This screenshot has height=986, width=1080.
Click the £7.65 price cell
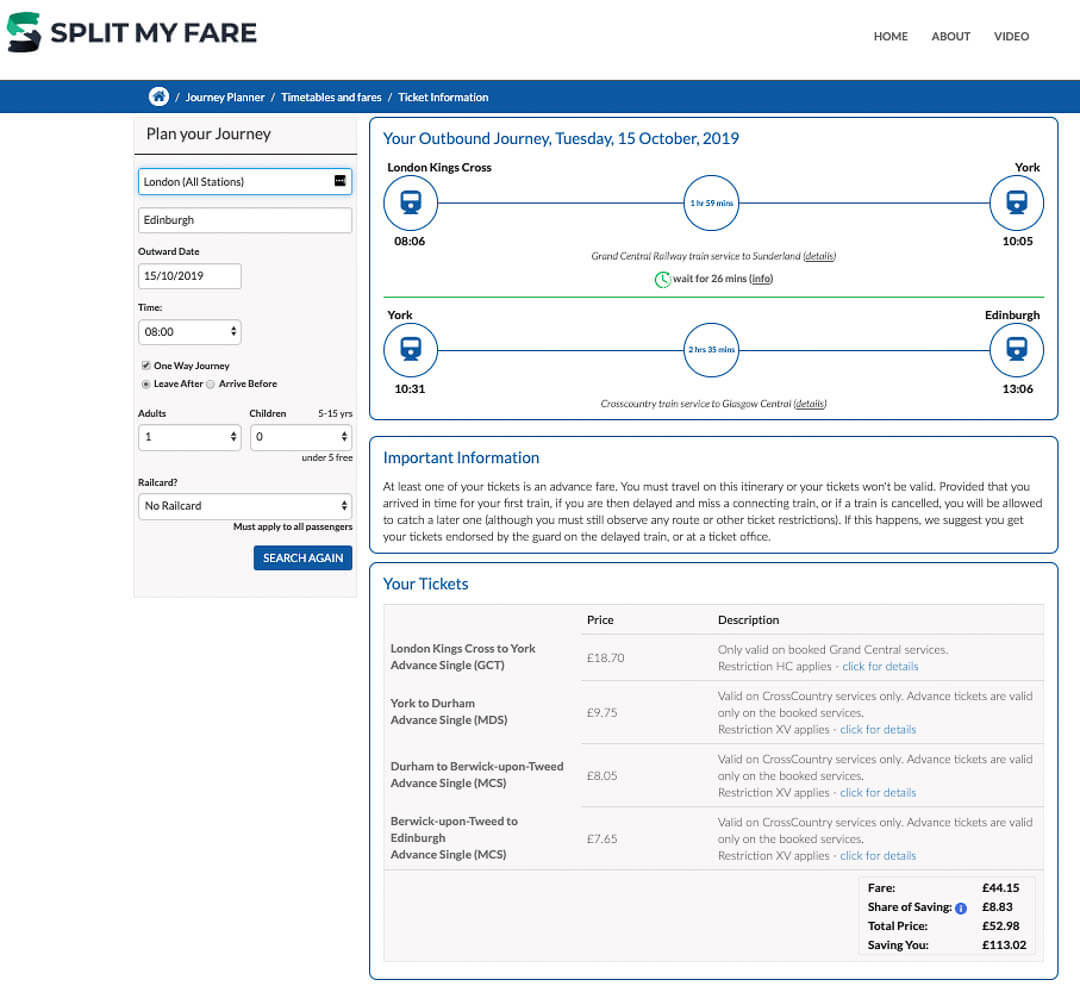pyautogui.click(x=602, y=839)
